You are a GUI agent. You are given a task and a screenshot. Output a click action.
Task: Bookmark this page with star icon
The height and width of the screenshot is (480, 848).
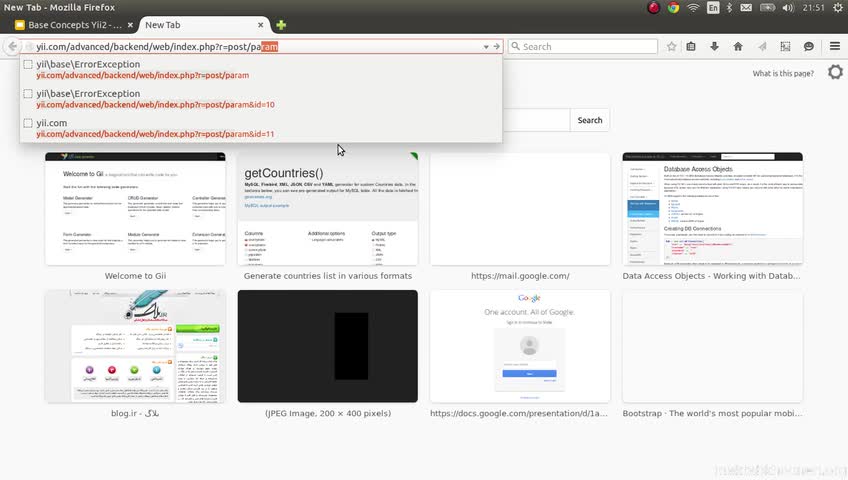click(x=672, y=46)
